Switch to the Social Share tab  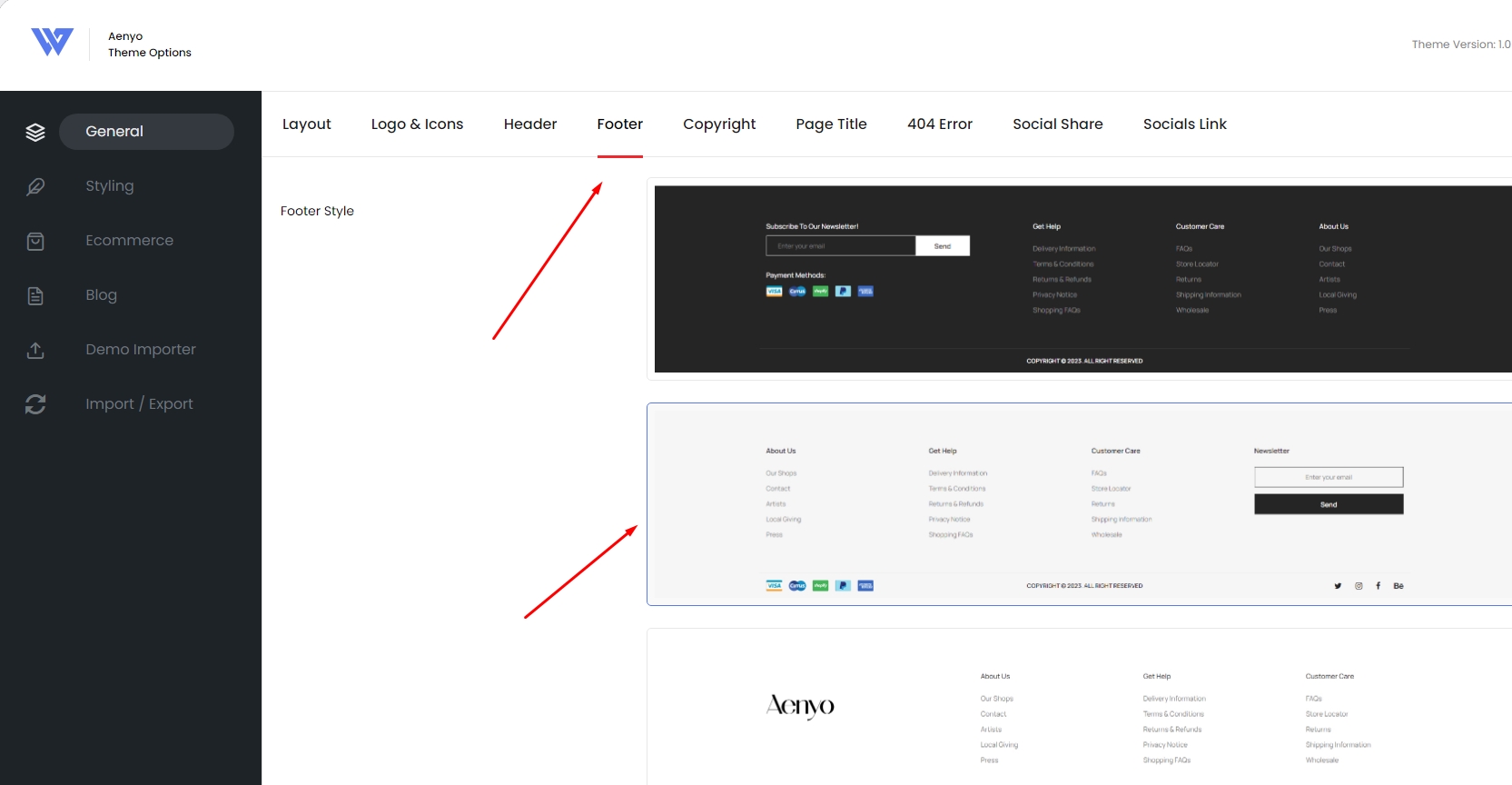[x=1058, y=124]
